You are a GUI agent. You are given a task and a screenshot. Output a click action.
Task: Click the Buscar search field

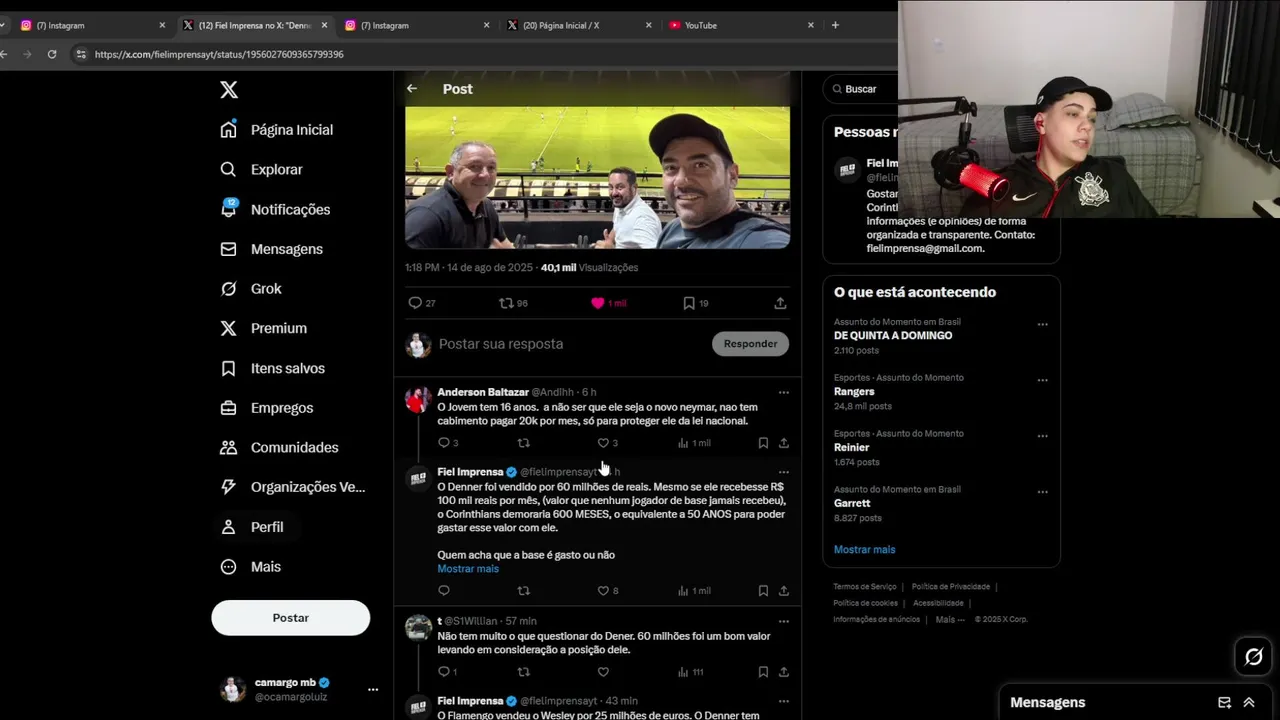pos(862,89)
